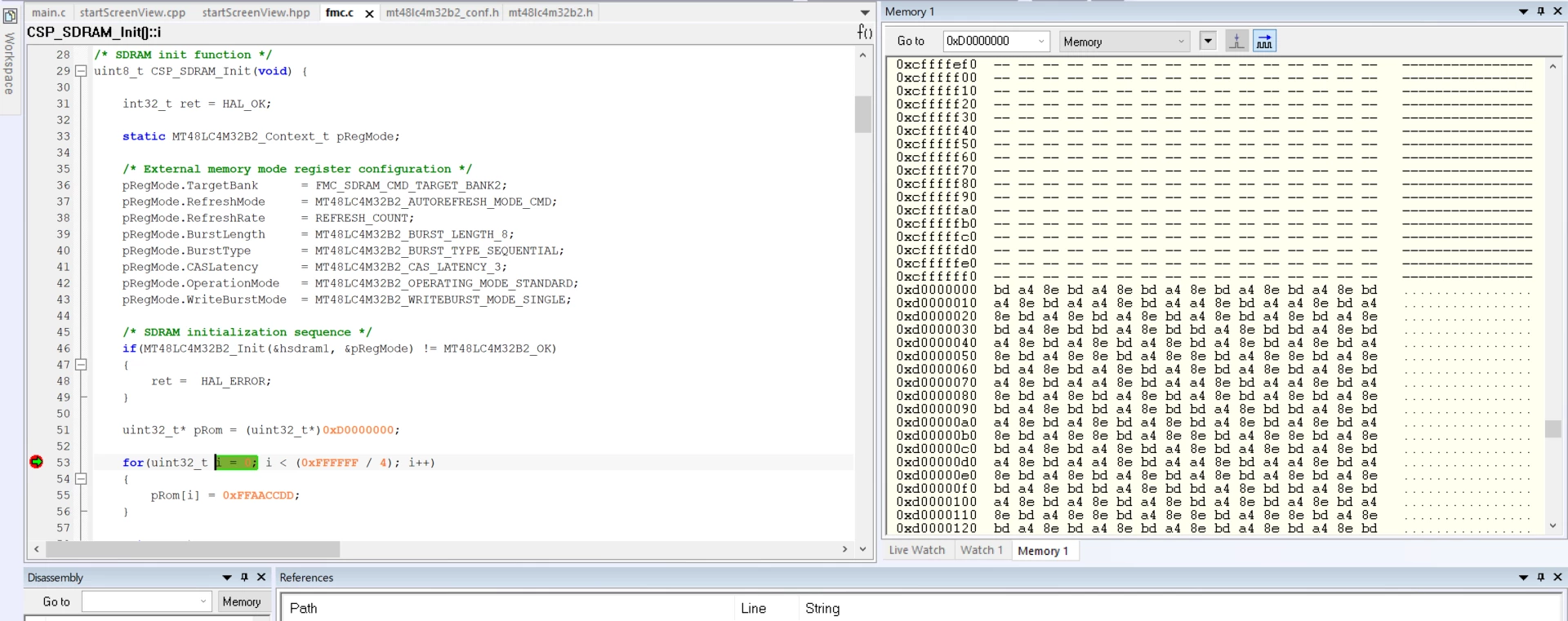
Task: Click live update pulse icon in Memory toolbar
Action: pos(1236,41)
